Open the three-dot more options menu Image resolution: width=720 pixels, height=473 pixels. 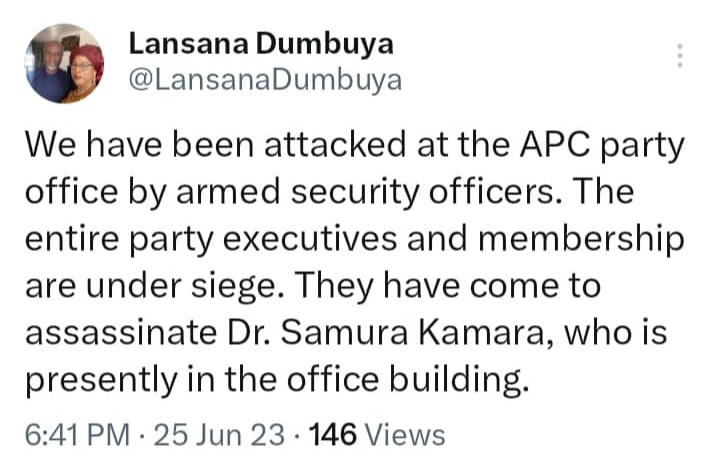[680, 56]
